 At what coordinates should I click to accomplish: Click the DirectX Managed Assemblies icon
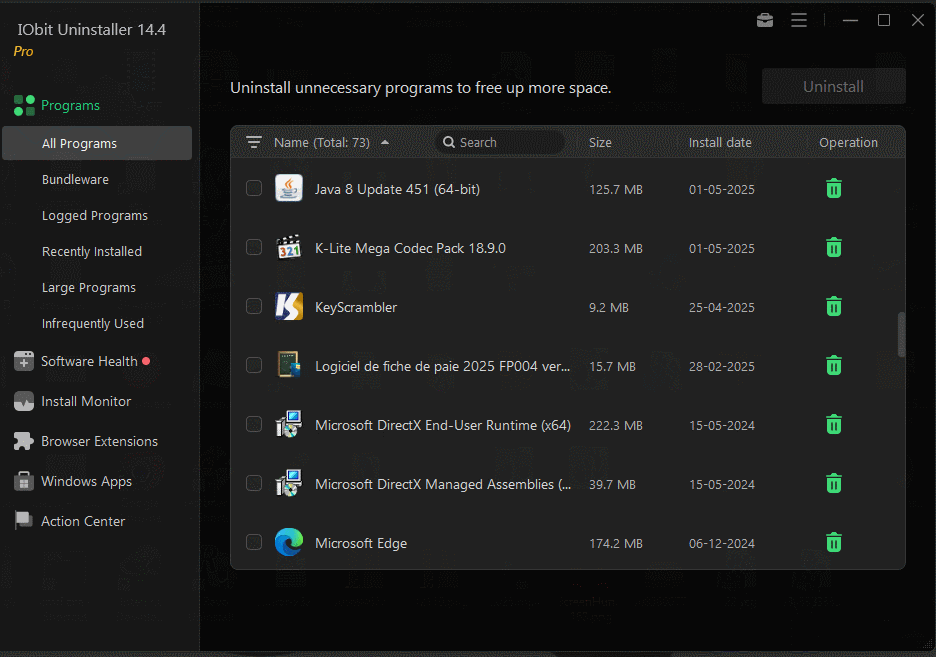289,483
